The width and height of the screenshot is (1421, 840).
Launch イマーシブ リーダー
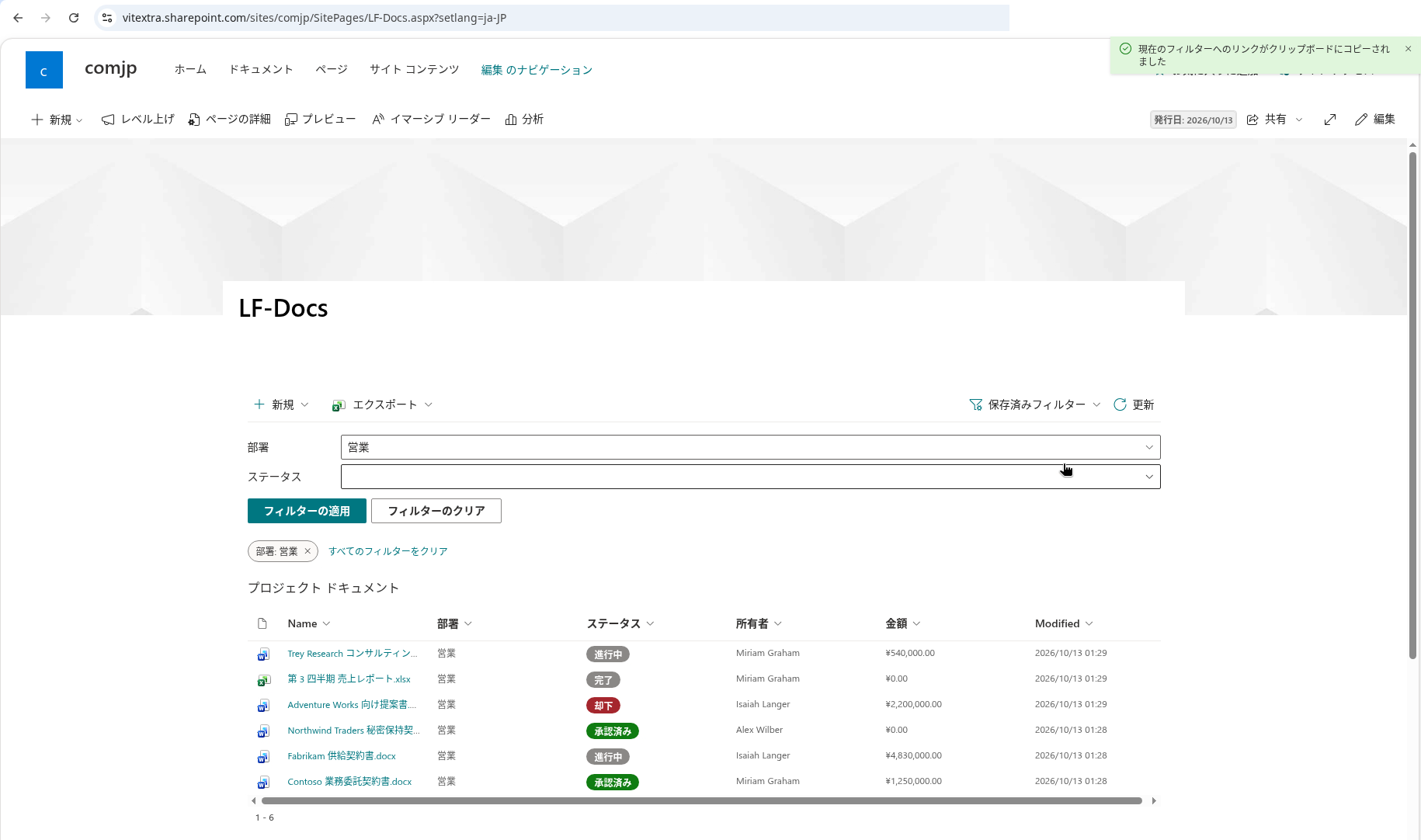(431, 120)
